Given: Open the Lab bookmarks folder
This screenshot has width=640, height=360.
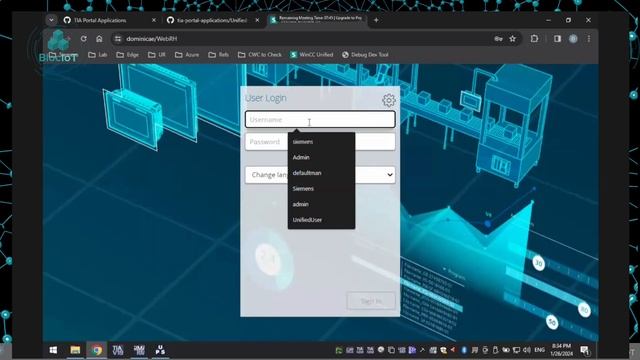Looking at the screenshot, I should pos(98,55).
